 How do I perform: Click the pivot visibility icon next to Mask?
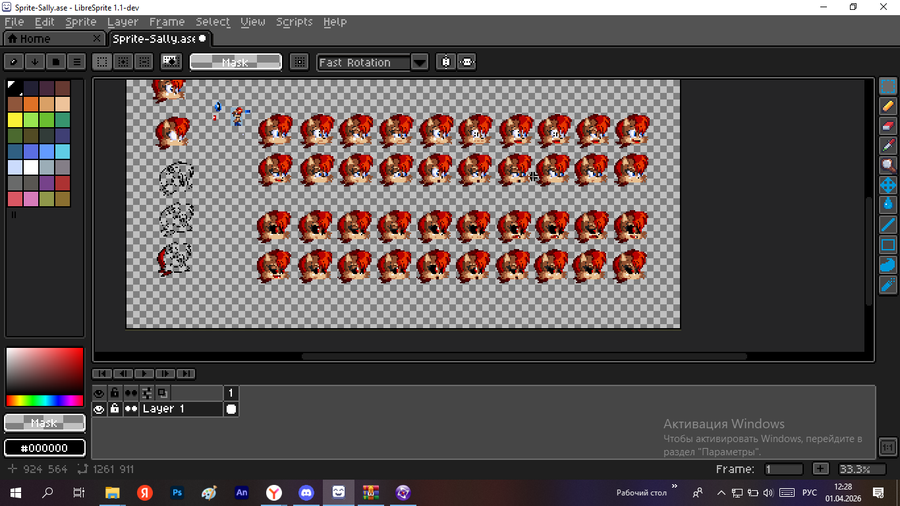(x=299, y=62)
